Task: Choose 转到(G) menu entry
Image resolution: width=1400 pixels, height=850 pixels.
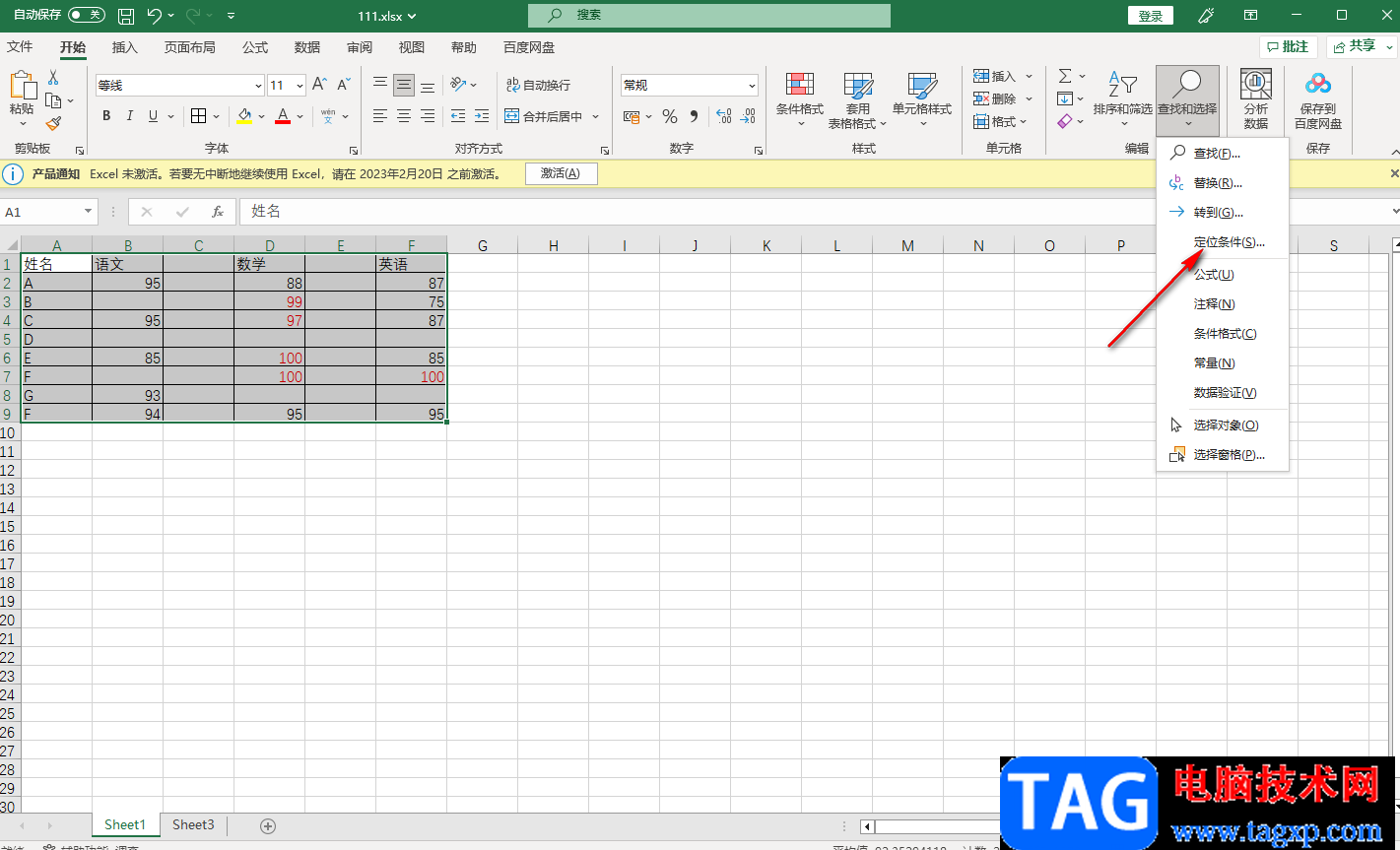Action: pos(1223,213)
